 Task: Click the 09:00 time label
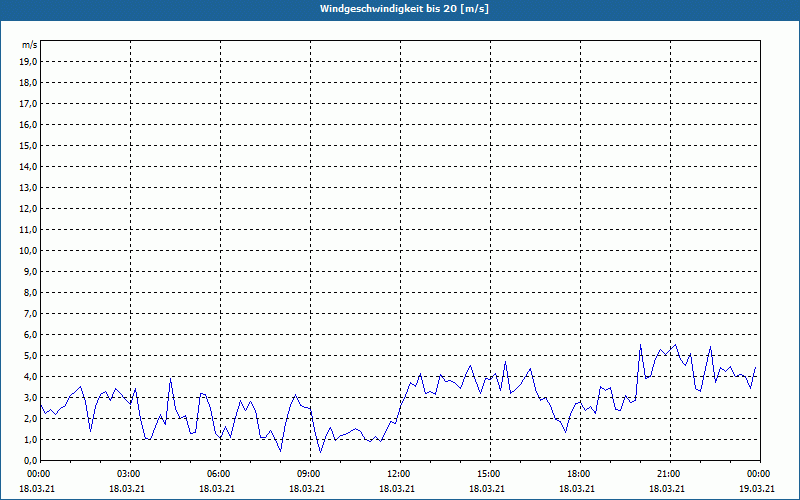tap(310, 474)
